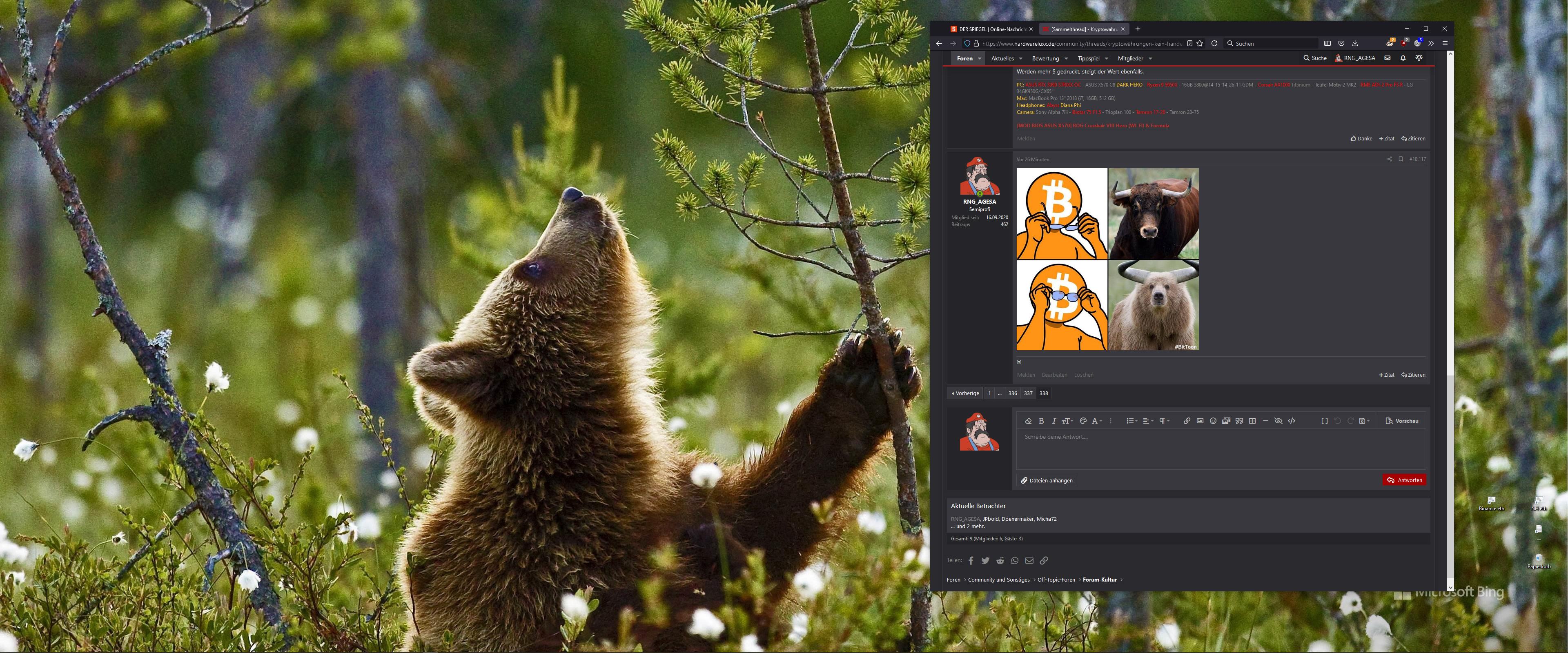The height and width of the screenshot is (653, 1568).
Task: Go to page 337 in pagination
Action: point(1028,393)
